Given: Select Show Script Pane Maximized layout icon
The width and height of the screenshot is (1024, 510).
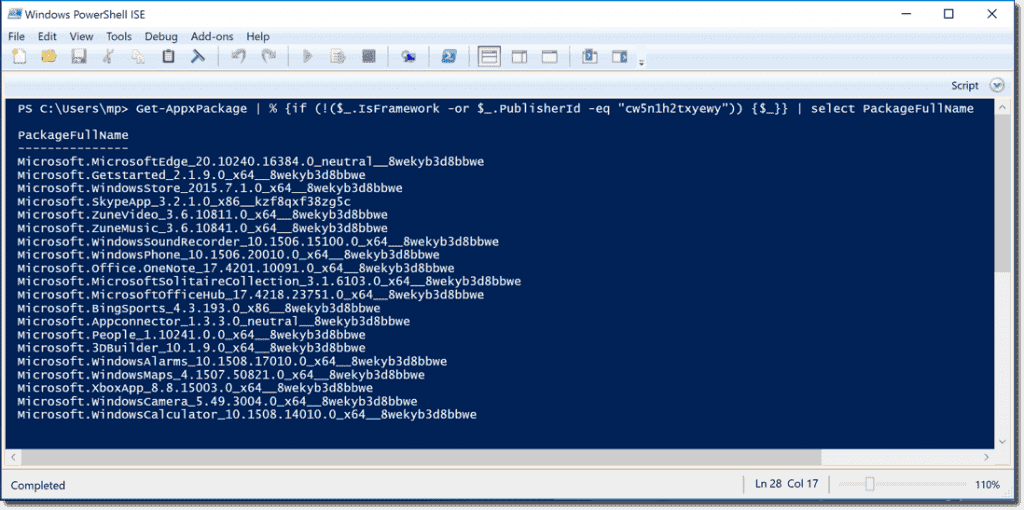Looking at the screenshot, I should [549, 57].
